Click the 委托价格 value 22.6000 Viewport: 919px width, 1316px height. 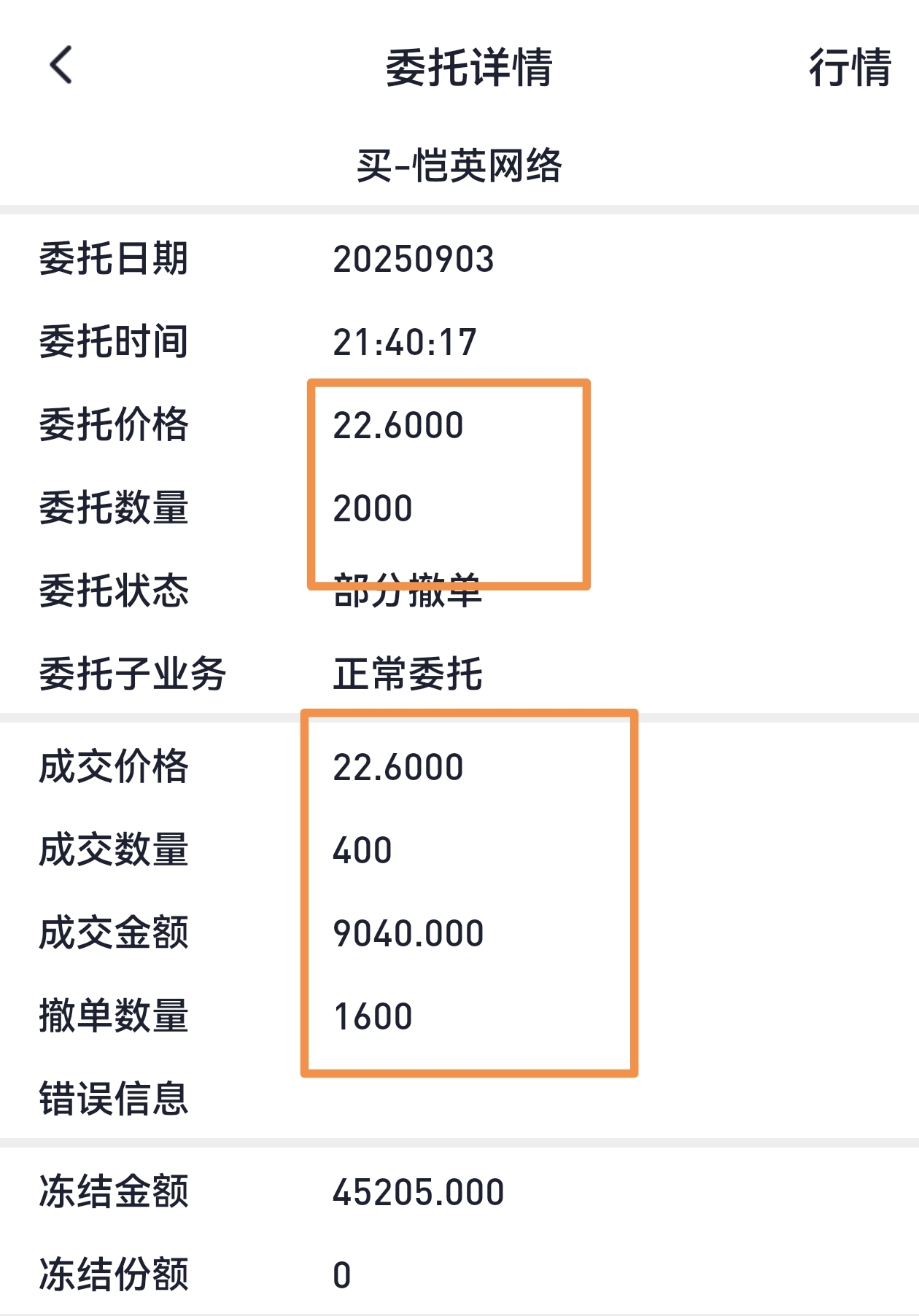coord(398,425)
